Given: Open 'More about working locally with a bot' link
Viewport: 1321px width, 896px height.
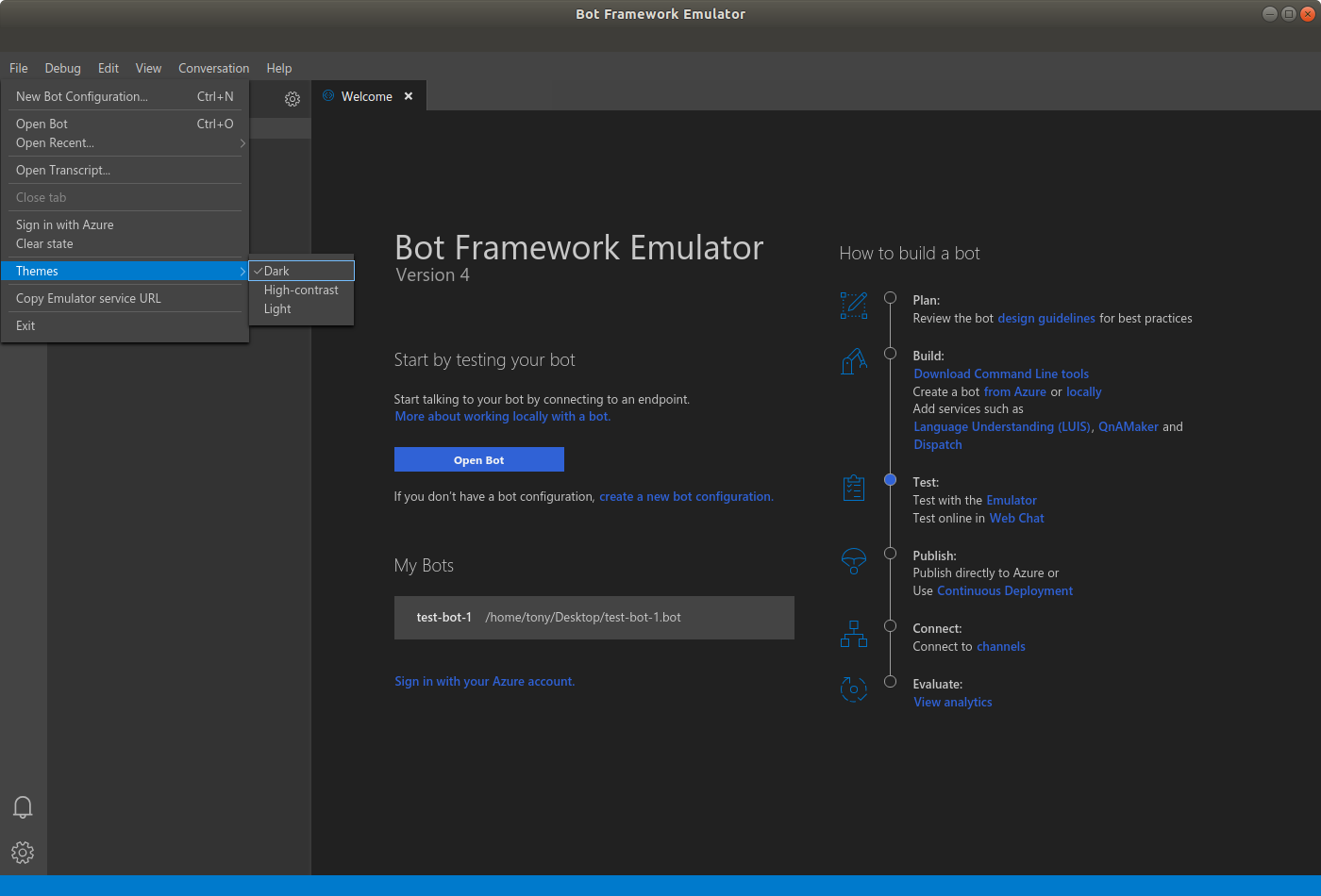Looking at the screenshot, I should pyautogui.click(x=503, y=416).
